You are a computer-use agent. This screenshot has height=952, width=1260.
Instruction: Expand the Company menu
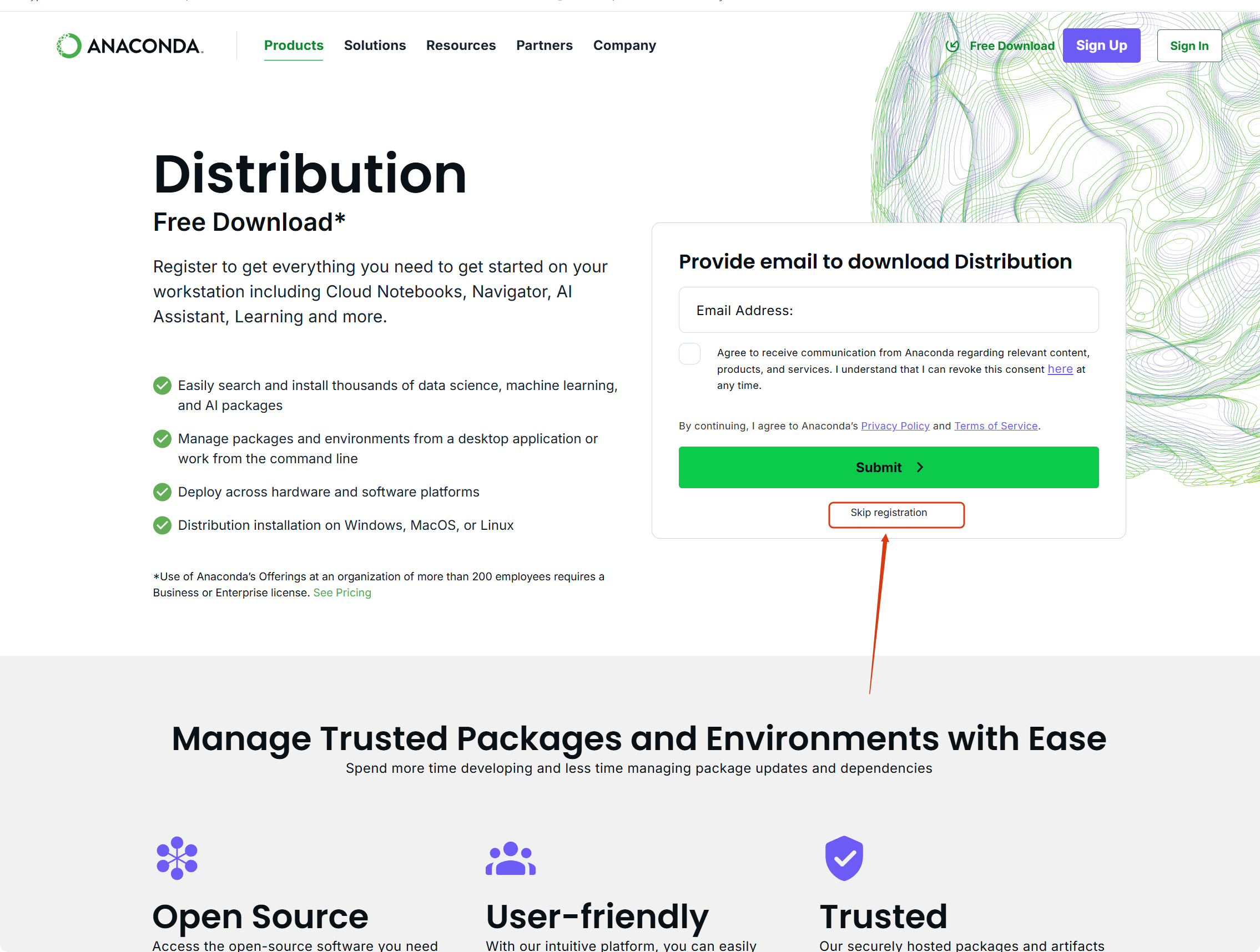point(624,45)
